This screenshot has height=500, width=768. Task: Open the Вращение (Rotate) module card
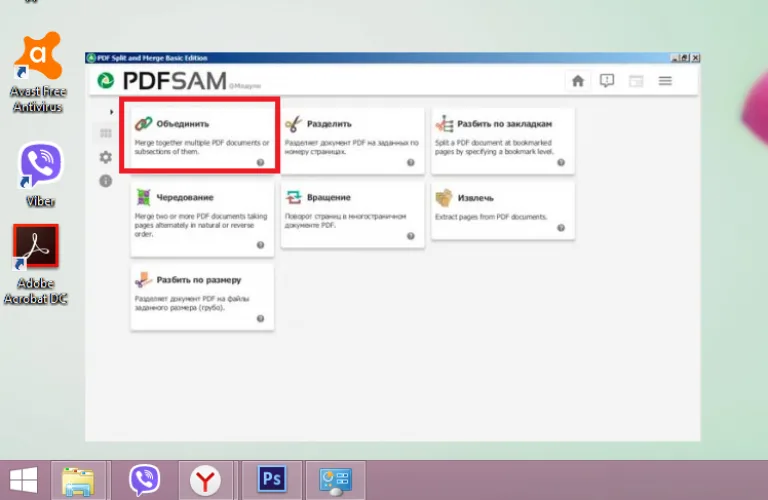[352, 214]
